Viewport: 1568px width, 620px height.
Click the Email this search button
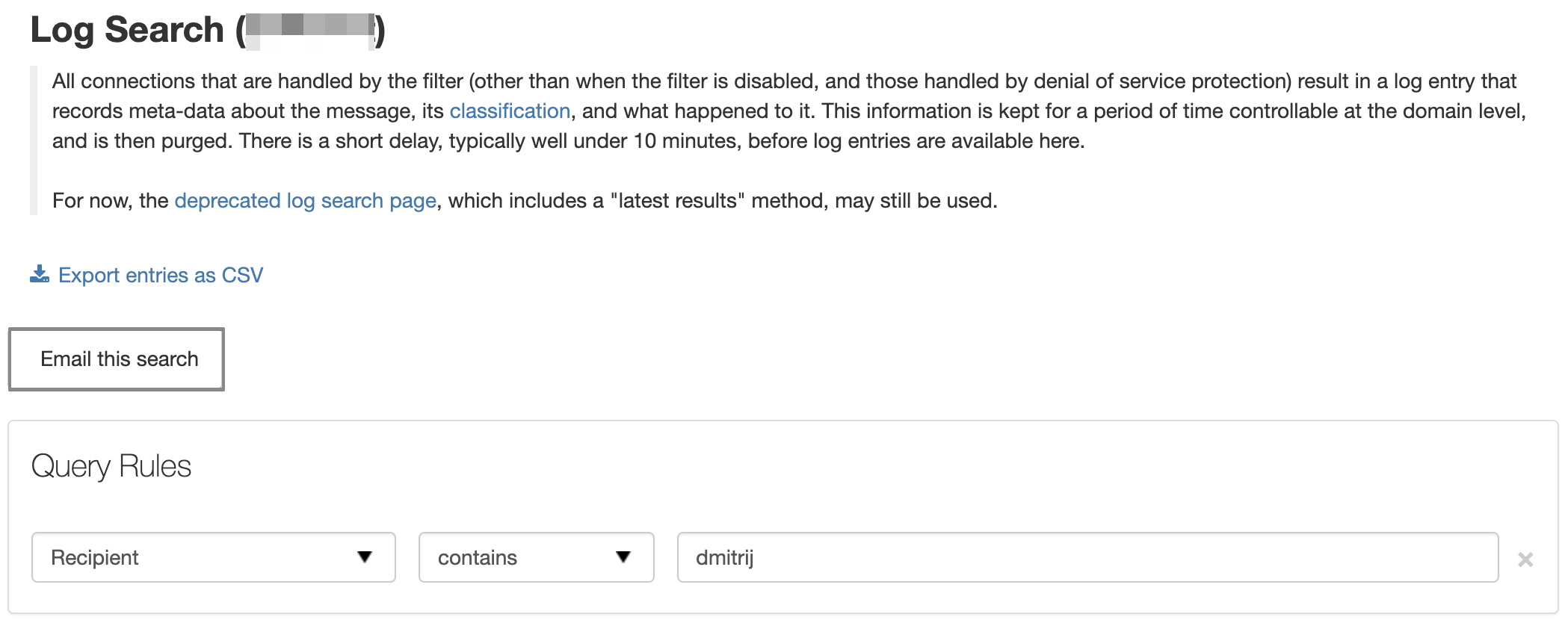[x=117, y=359]
